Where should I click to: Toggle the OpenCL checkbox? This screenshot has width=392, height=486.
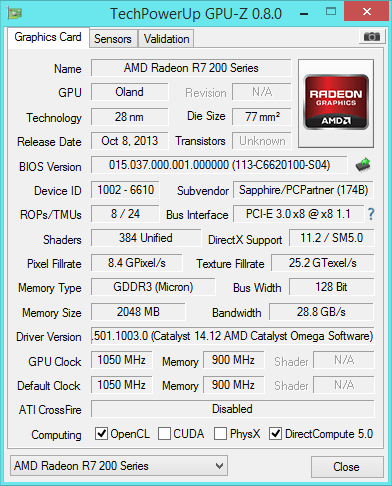click(x=101, y=434)
